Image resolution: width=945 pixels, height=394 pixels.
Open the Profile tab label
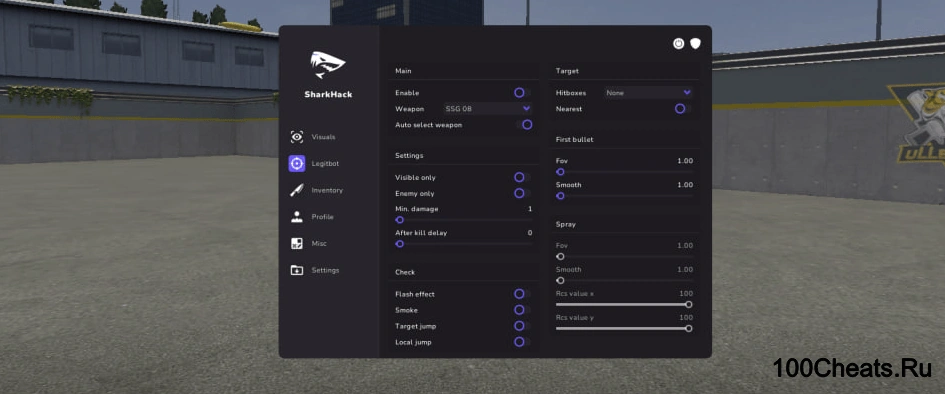pos(322,217)
